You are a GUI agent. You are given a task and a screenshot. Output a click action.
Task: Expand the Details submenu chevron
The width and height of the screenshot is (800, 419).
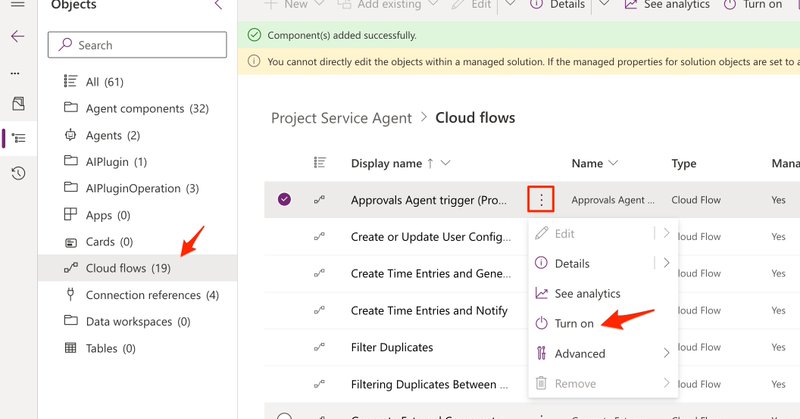[666, 263]
